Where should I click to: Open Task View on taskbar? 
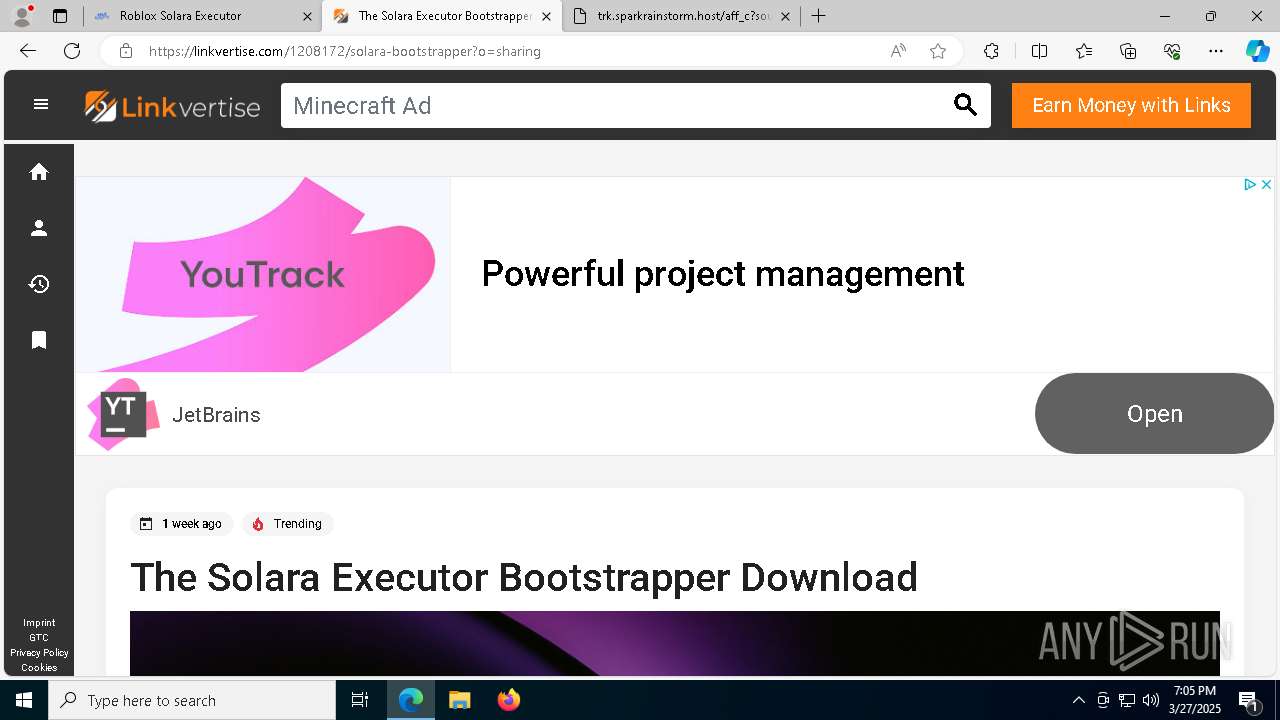point(360,700)
